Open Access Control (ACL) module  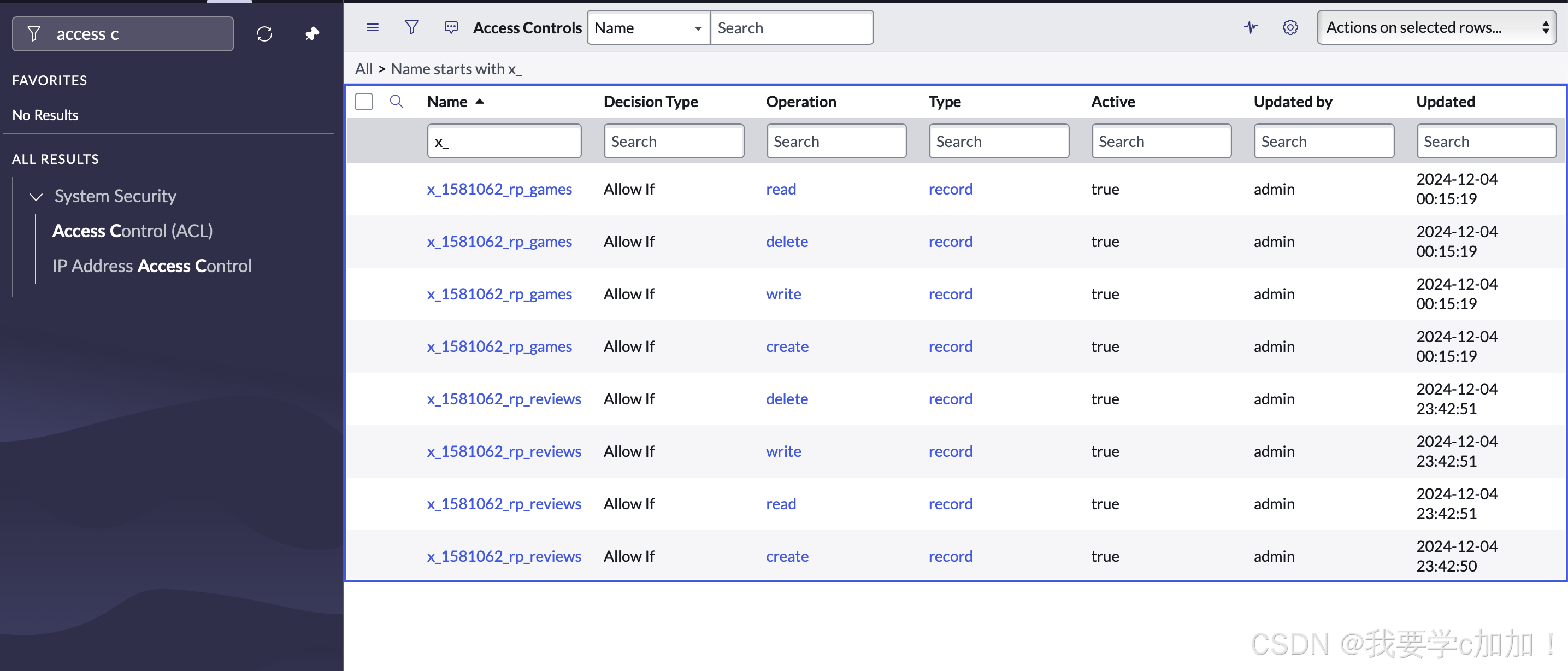[x=132, y=231]
